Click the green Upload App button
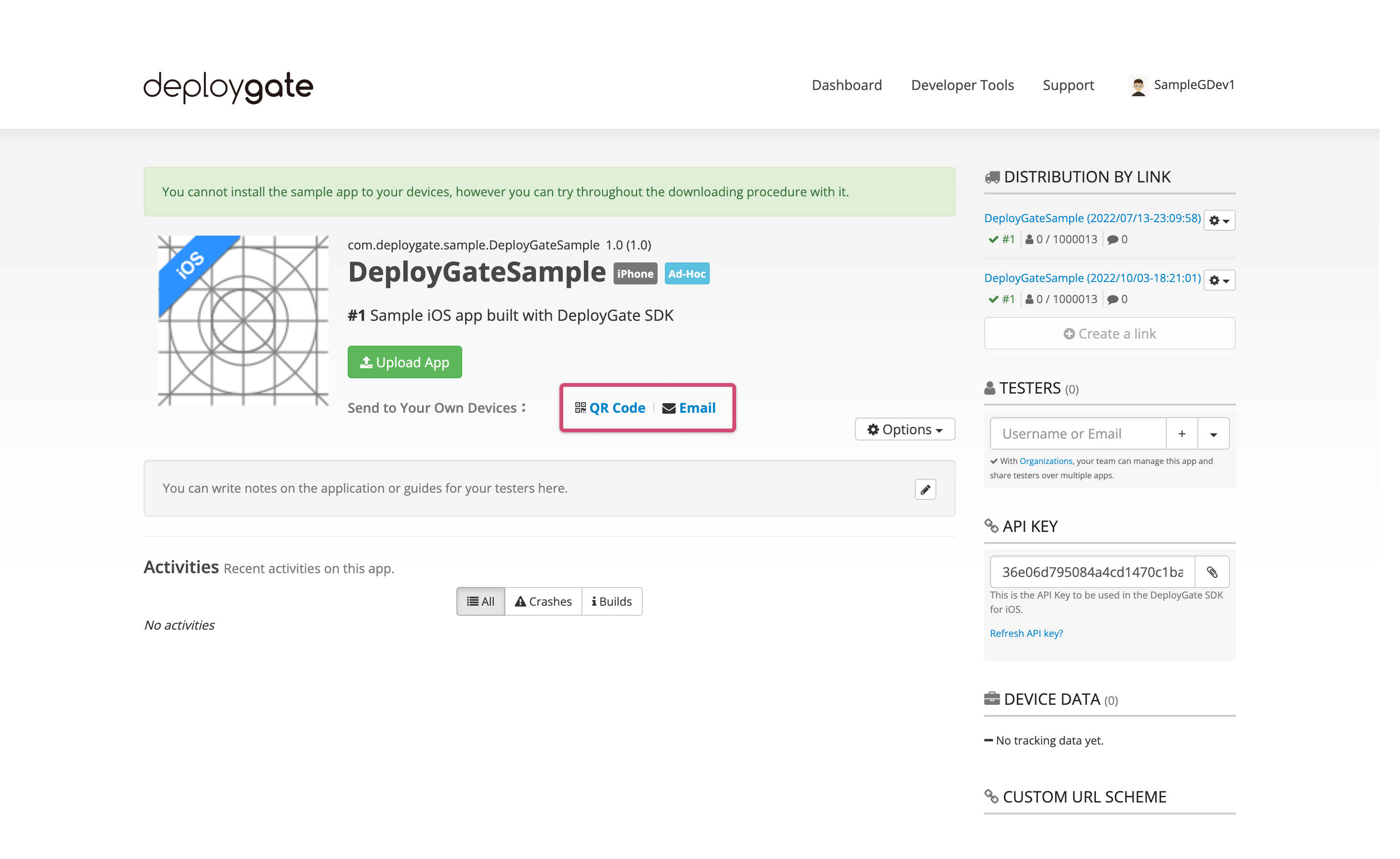 [405, 362]
